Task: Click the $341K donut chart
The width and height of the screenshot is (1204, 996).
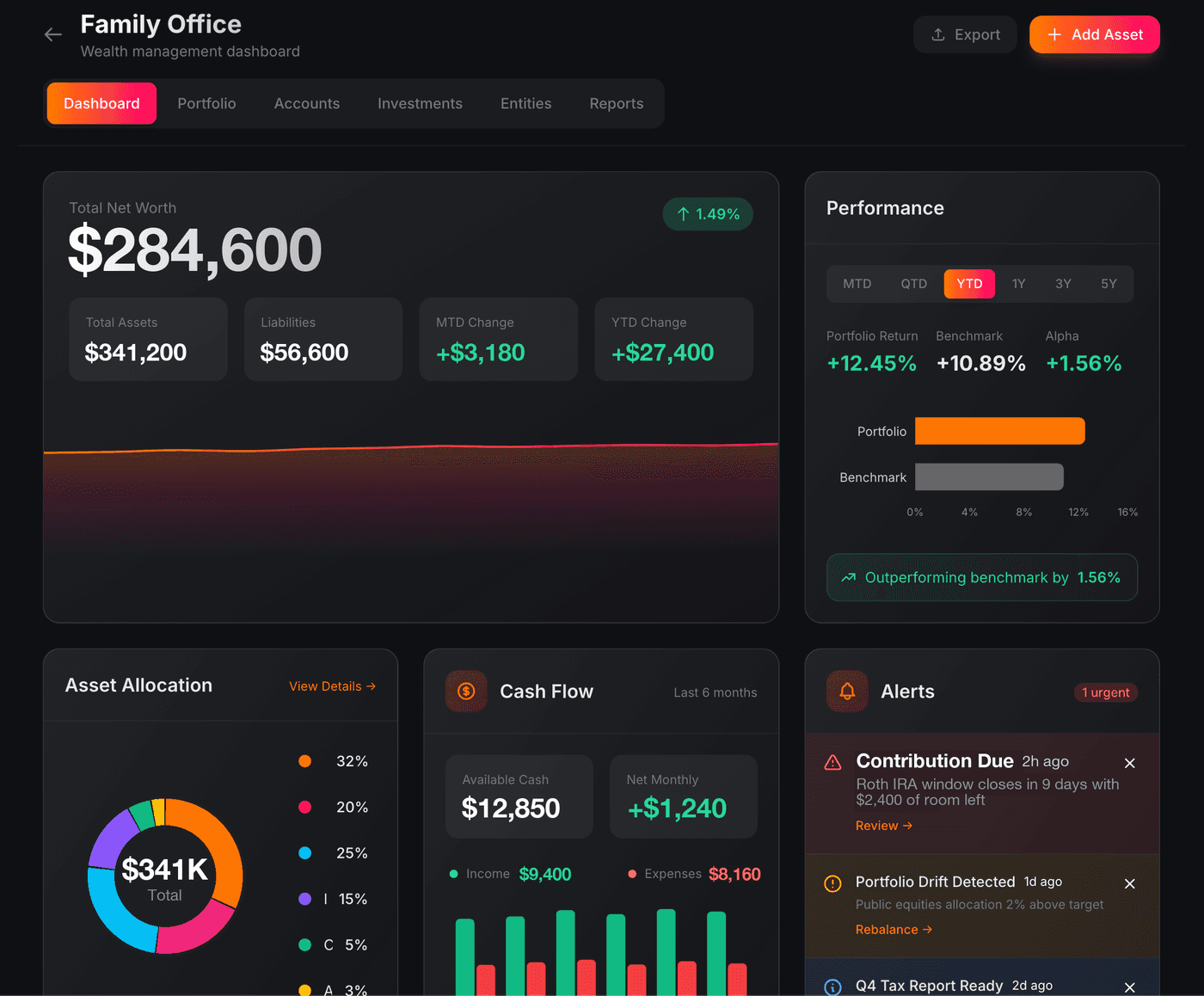Action: tap(165, 876)
